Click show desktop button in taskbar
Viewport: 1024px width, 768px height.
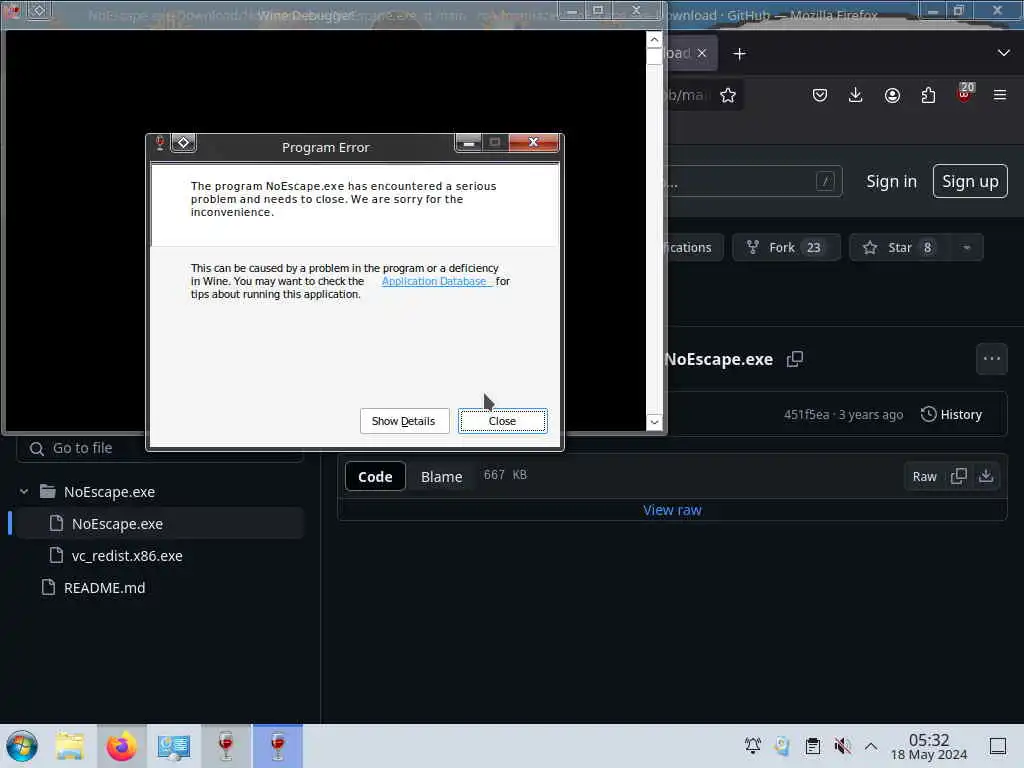point(998,746)
